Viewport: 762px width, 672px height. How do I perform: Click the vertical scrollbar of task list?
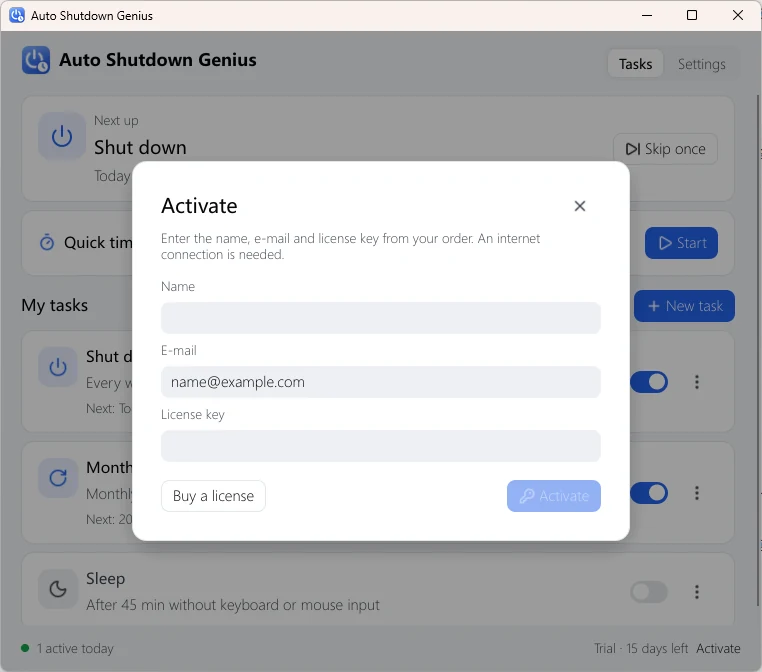(758, 350)
